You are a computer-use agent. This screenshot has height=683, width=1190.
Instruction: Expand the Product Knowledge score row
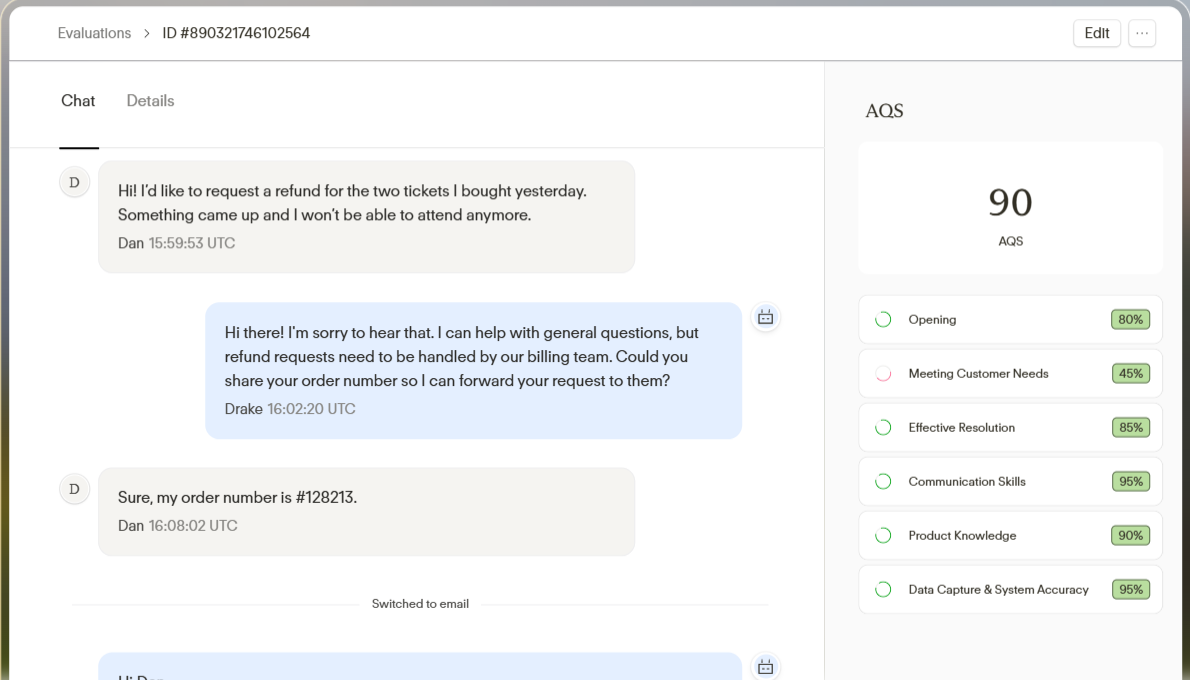pos(1010,535)
